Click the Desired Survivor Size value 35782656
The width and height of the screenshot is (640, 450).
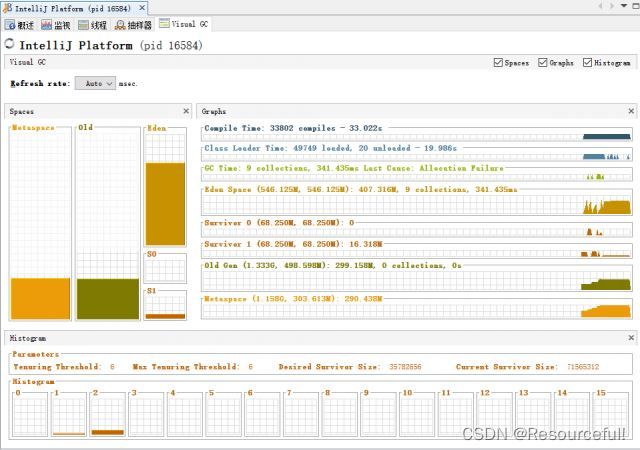click(x=405, y=367)
